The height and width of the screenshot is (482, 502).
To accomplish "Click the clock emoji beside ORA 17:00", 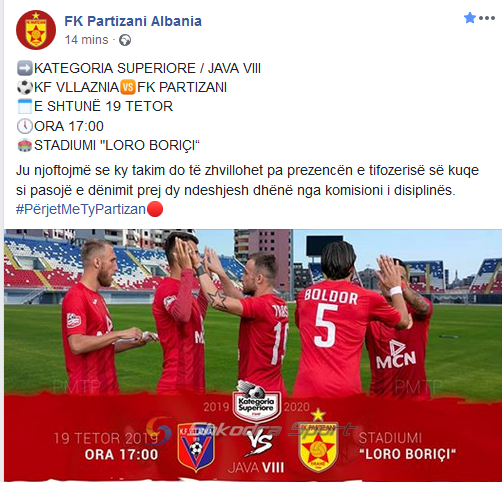I will [x=25, y=126].
